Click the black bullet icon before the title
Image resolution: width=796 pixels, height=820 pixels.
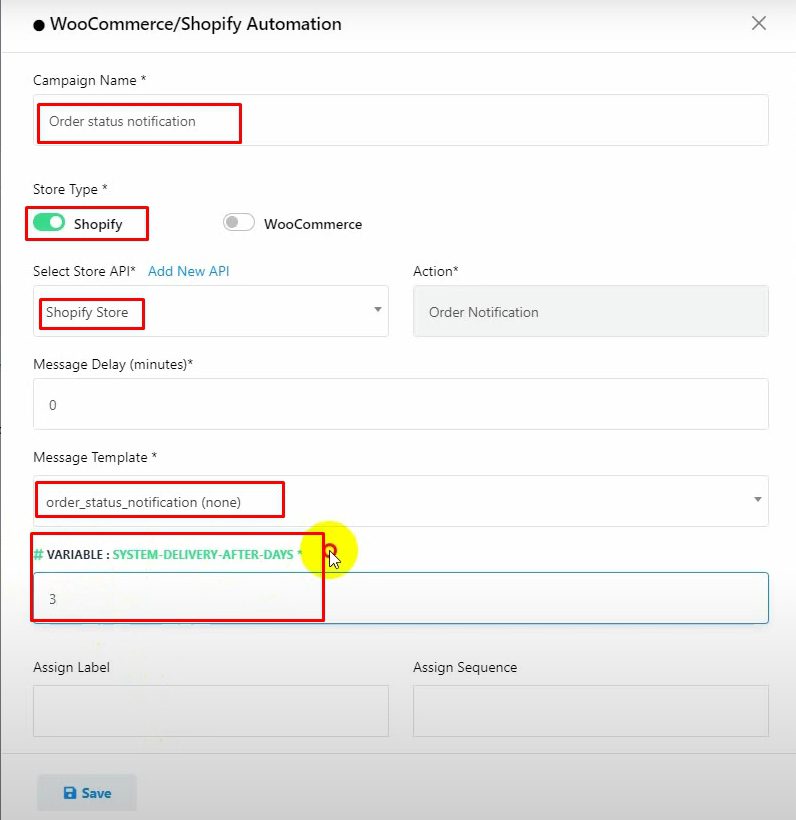(39, 24)
